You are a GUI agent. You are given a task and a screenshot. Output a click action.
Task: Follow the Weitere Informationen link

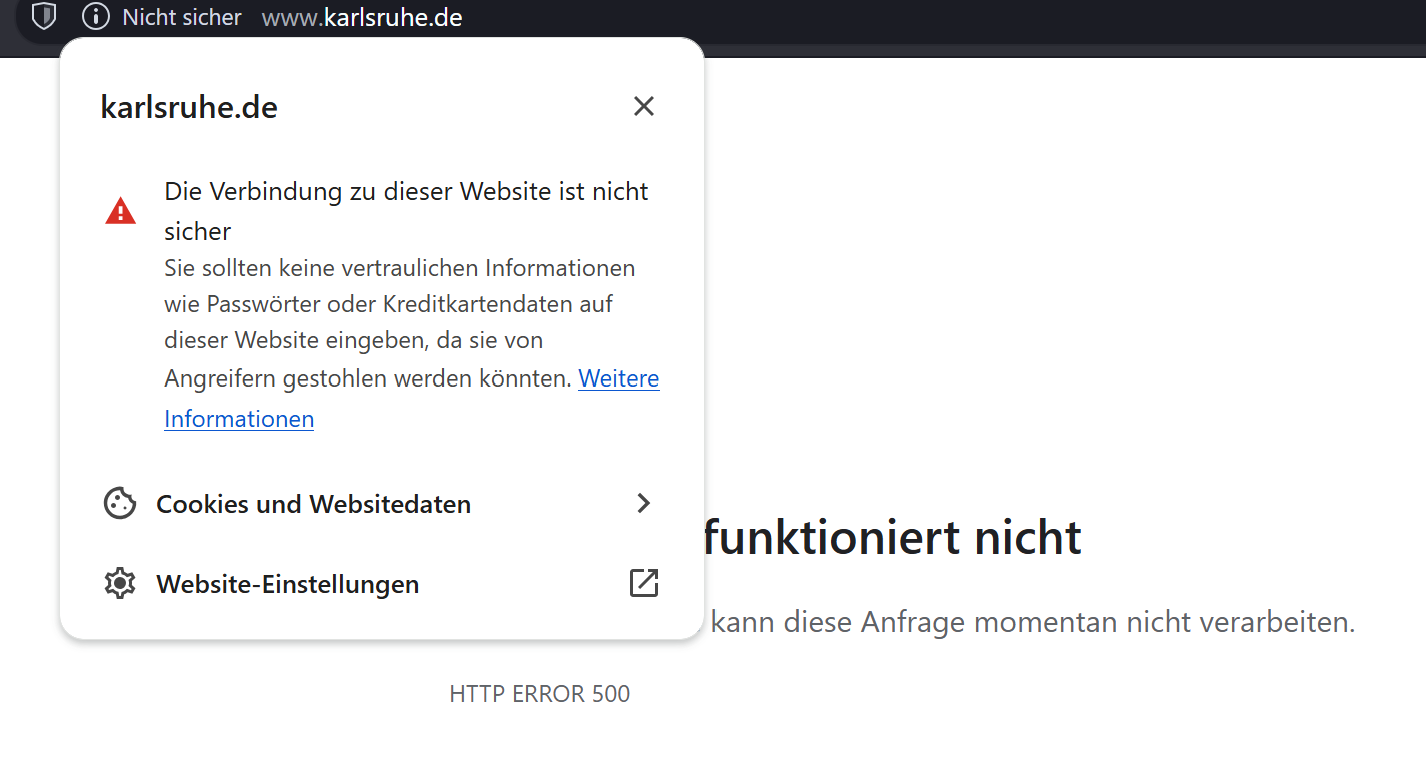point(618,379)
